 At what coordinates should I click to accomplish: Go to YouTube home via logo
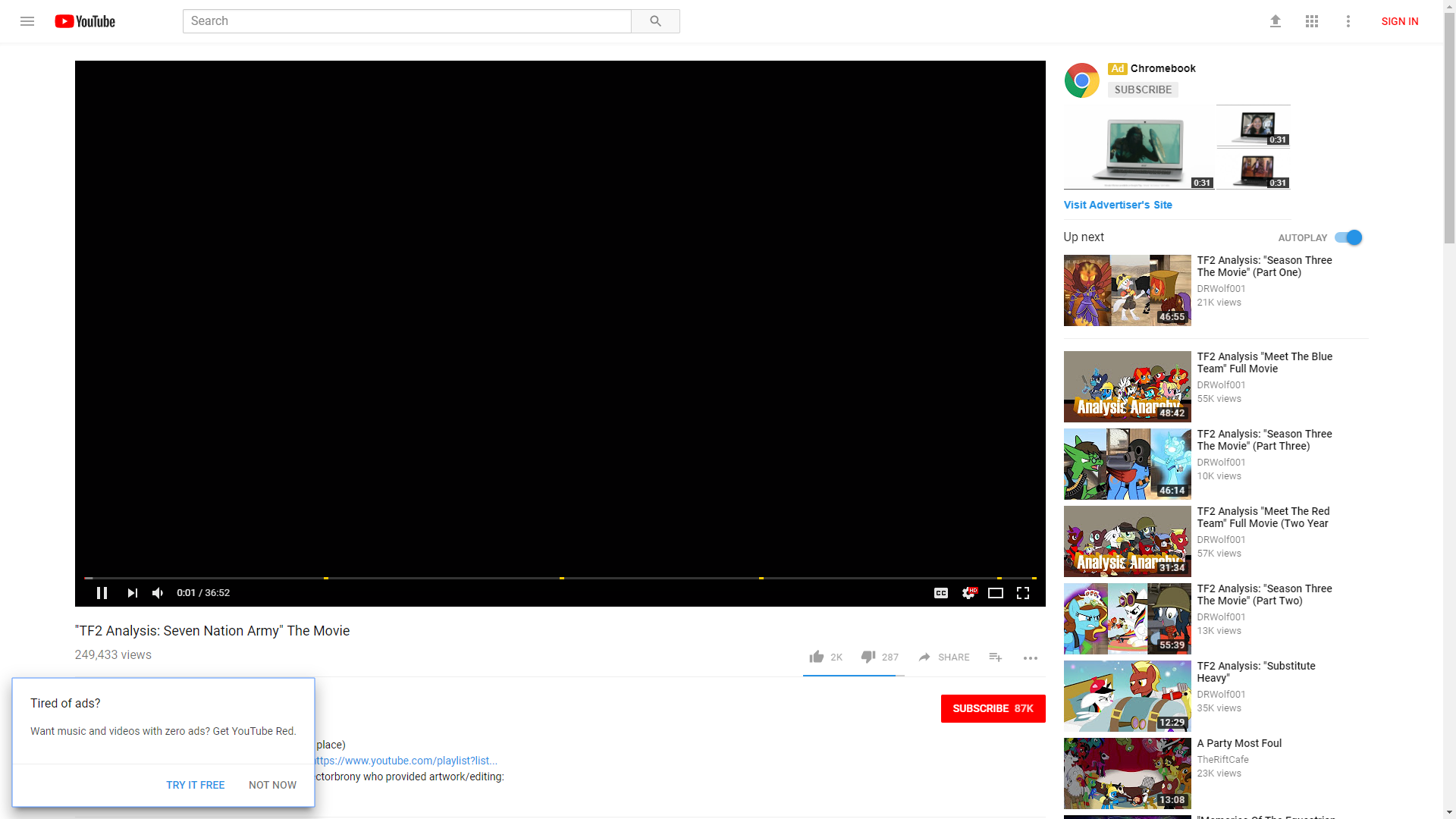[85, 21]
